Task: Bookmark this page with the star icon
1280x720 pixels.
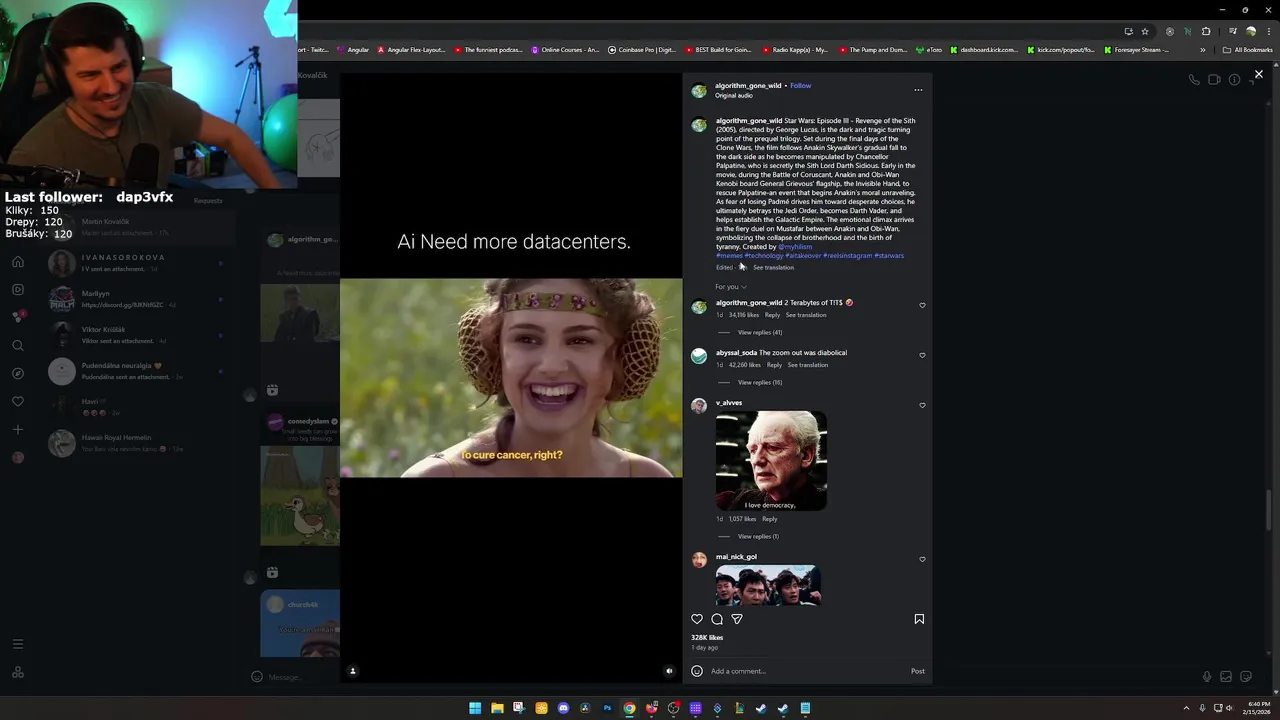Action: (1145, 31)
